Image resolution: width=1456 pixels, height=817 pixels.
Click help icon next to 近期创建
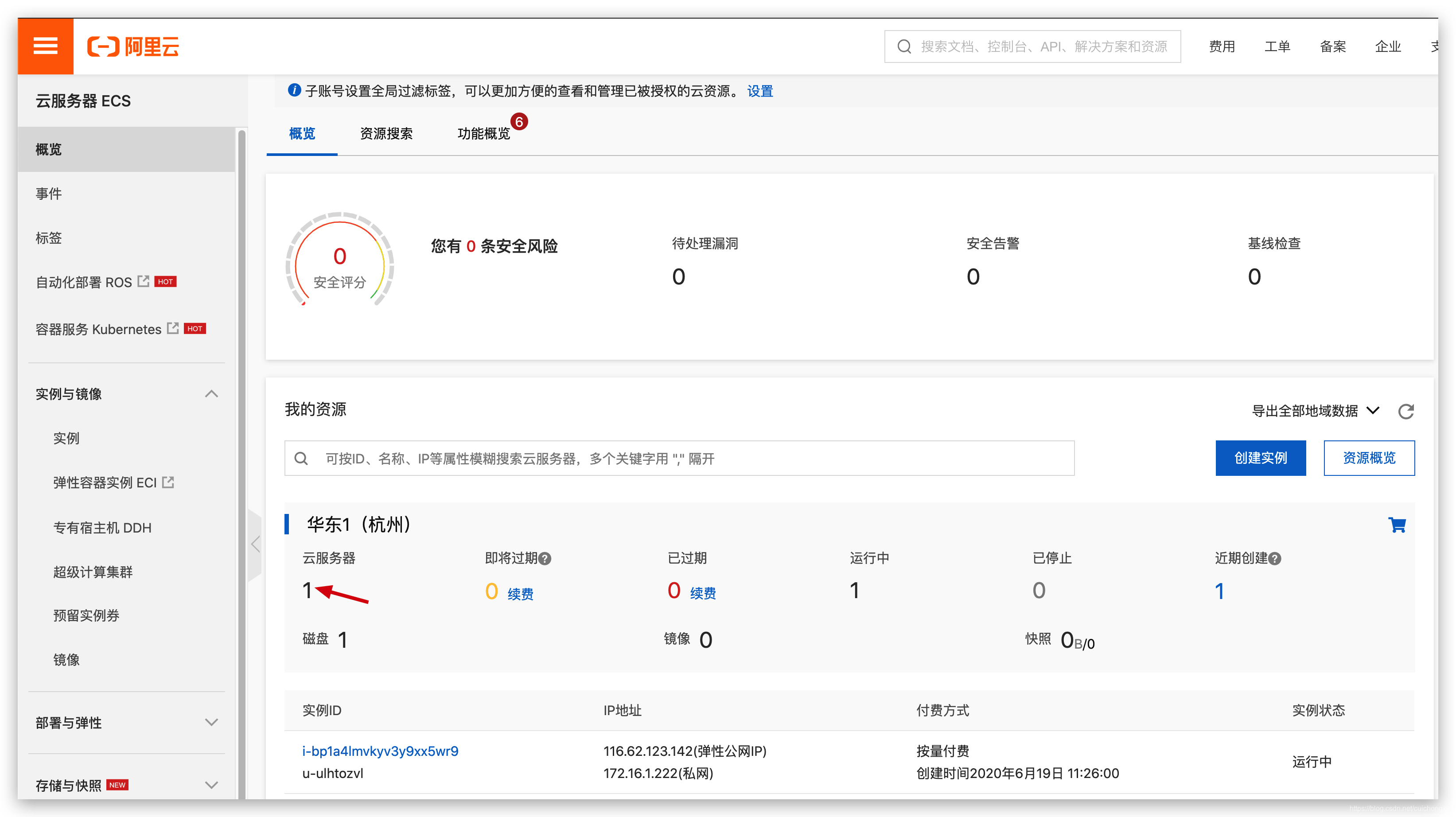click(1275, 559)
